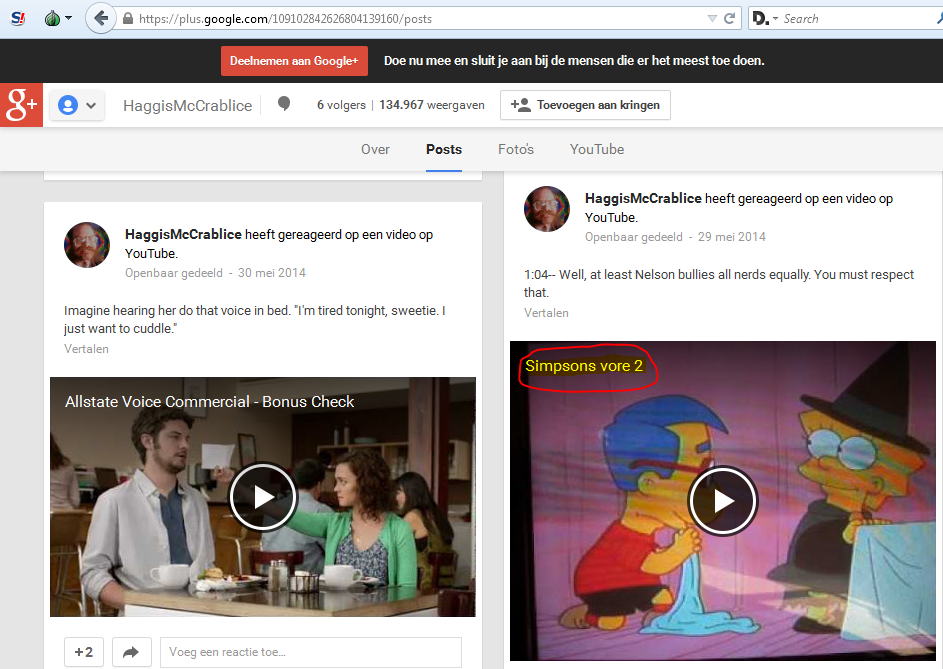The image size is (943, 669).
Task: Click Vertalen under the Nelson comment
Action: 546,313
